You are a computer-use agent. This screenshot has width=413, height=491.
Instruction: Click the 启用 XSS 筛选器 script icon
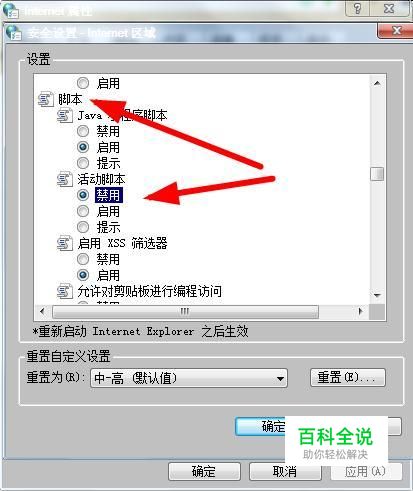click(x=65, y=243)
